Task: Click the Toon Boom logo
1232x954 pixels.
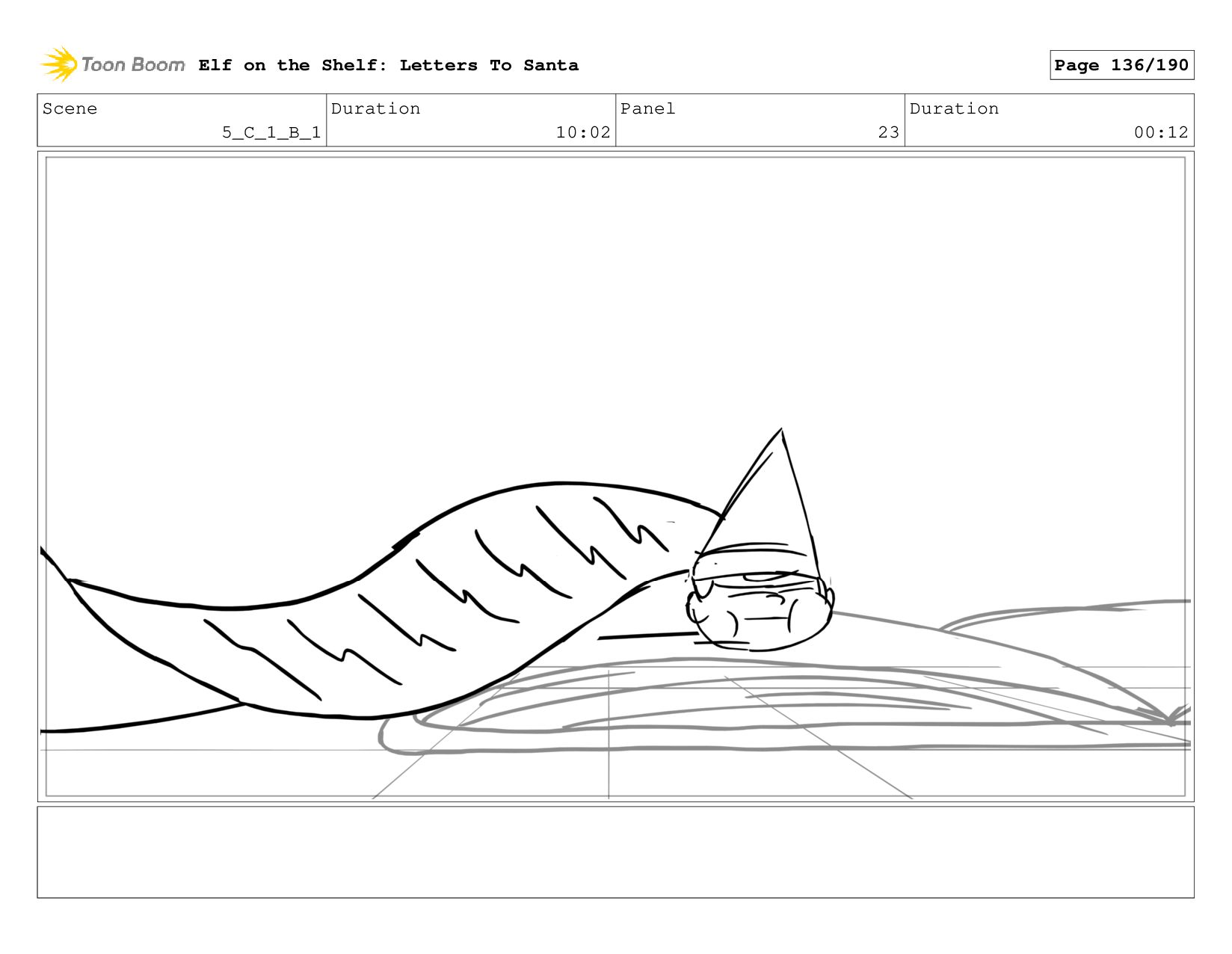Action: coord(112,64)
